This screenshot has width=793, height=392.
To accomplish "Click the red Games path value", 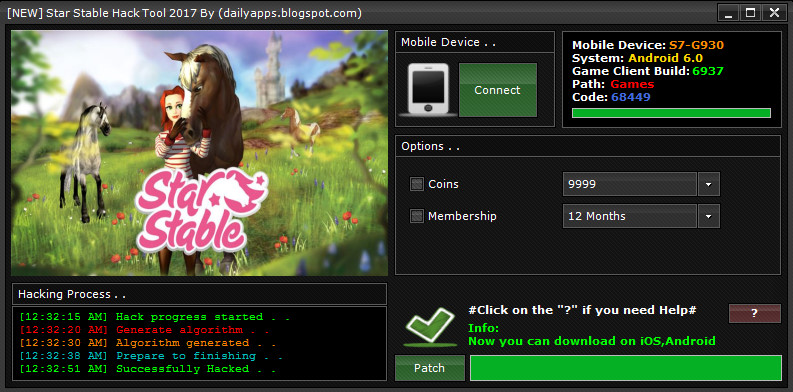I will point(632,84).
